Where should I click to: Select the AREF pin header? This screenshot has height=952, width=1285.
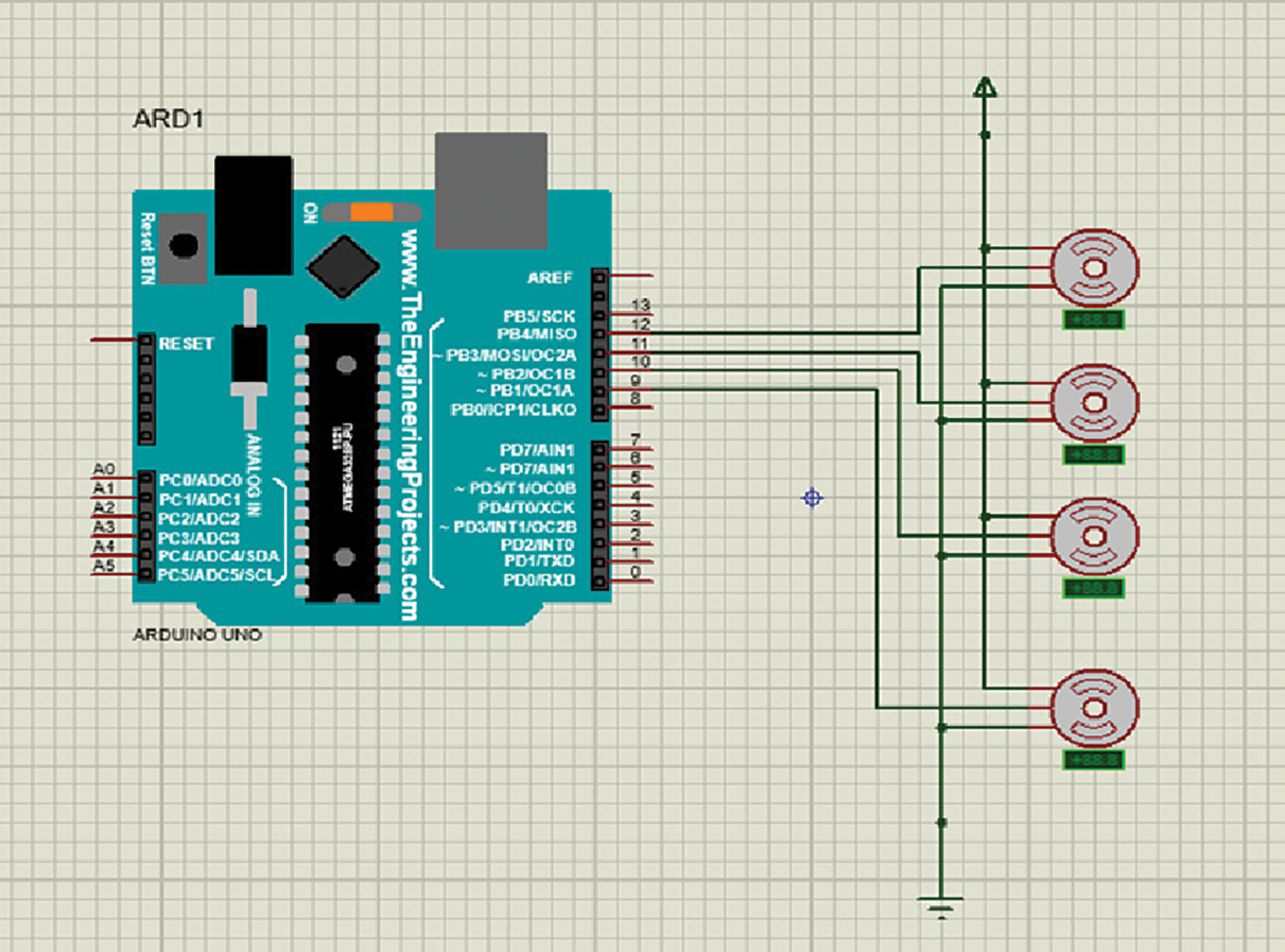tap(600, 277)
